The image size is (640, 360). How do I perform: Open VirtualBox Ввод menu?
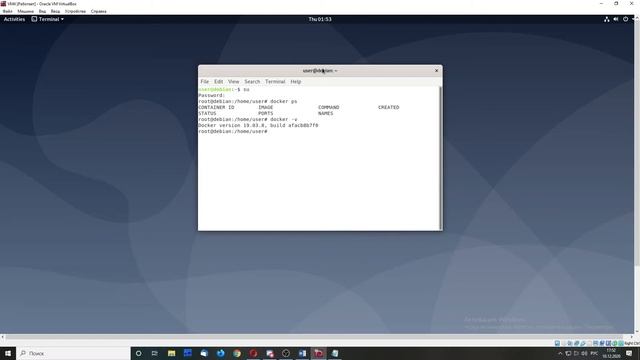[55, 11]
